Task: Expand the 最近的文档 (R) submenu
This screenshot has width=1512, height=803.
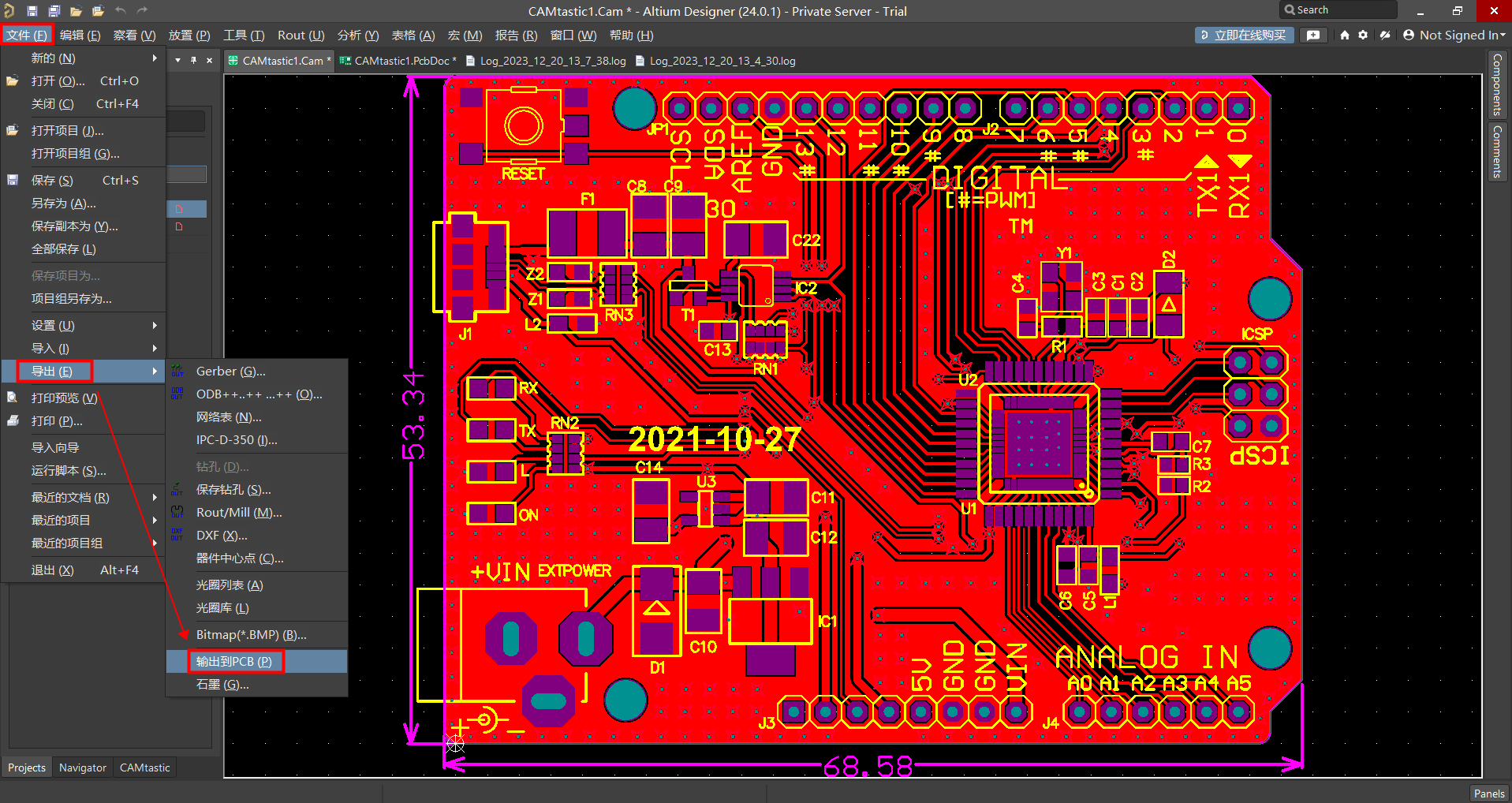Action: [x=70, y=498]
